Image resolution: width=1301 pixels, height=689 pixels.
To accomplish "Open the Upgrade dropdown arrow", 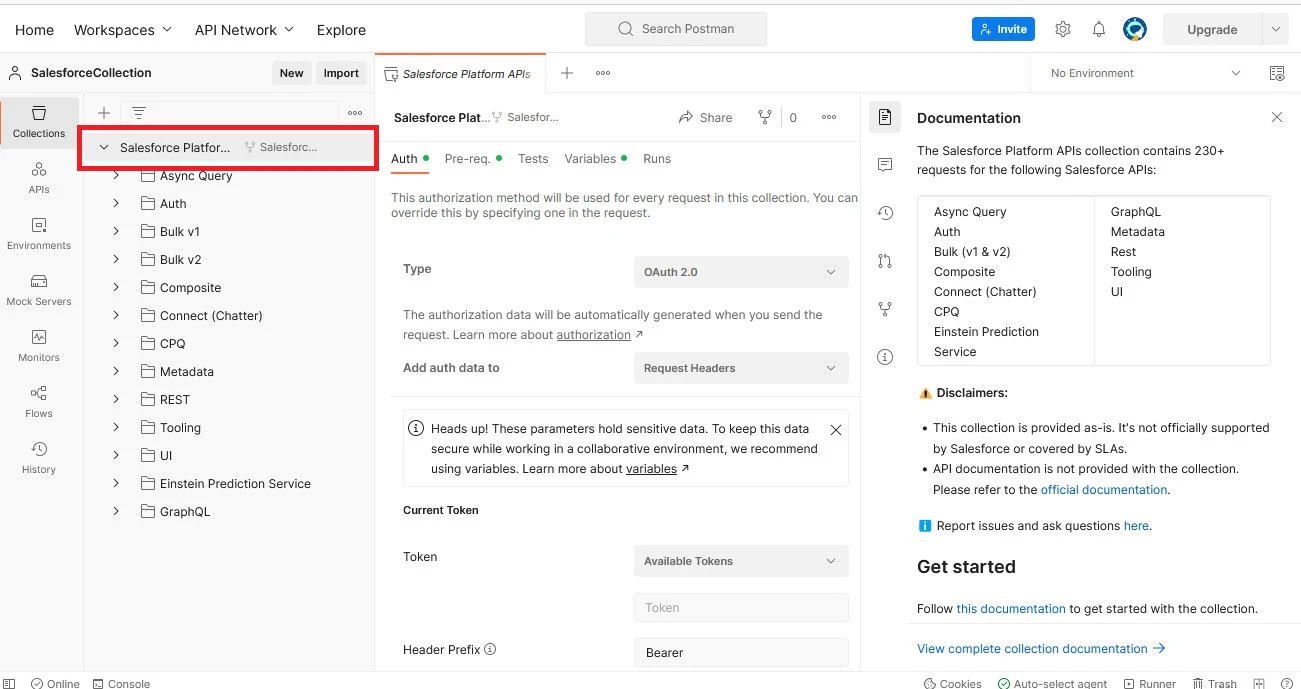I will 1276,29.
